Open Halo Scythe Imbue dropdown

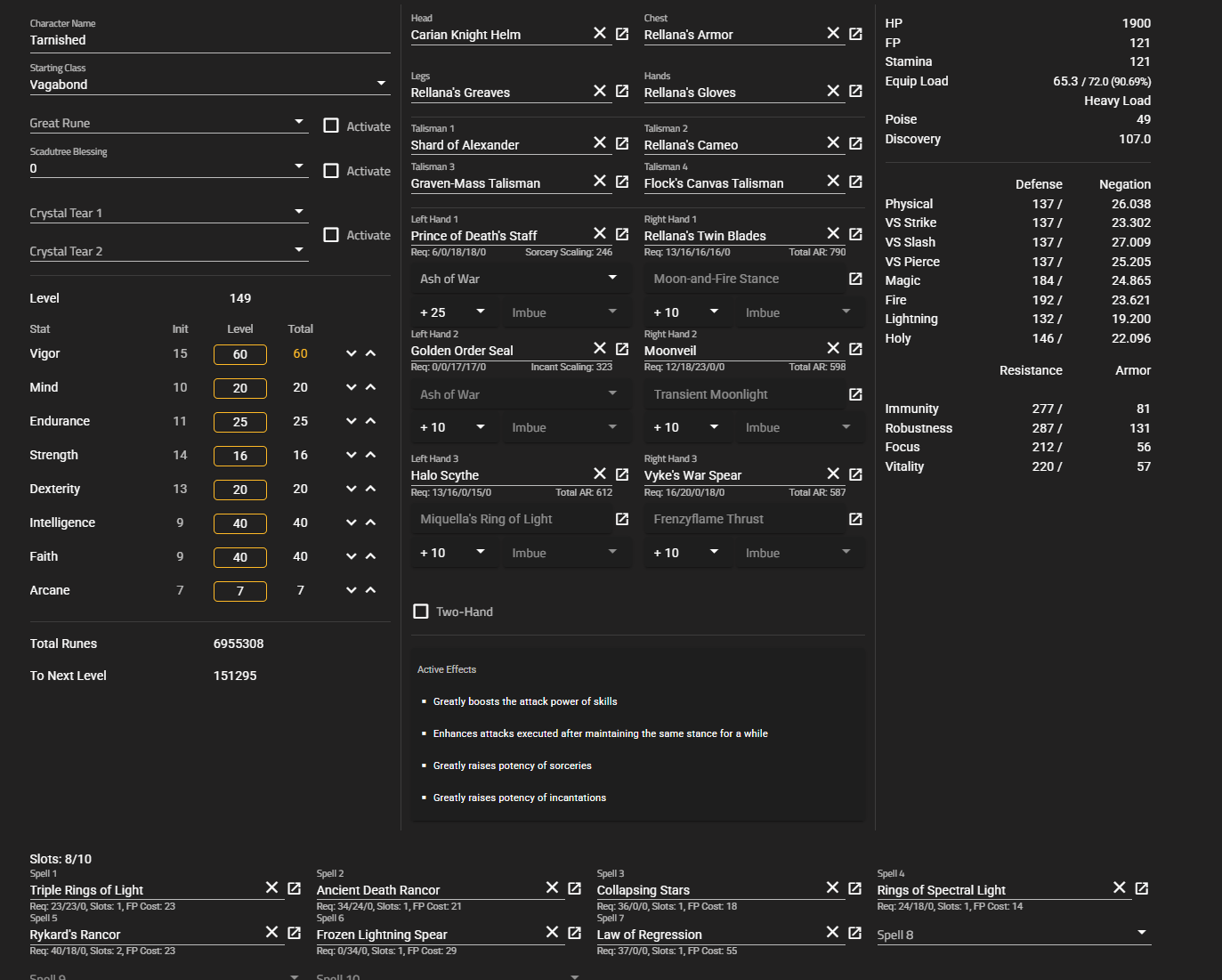(x=565, y=553)
